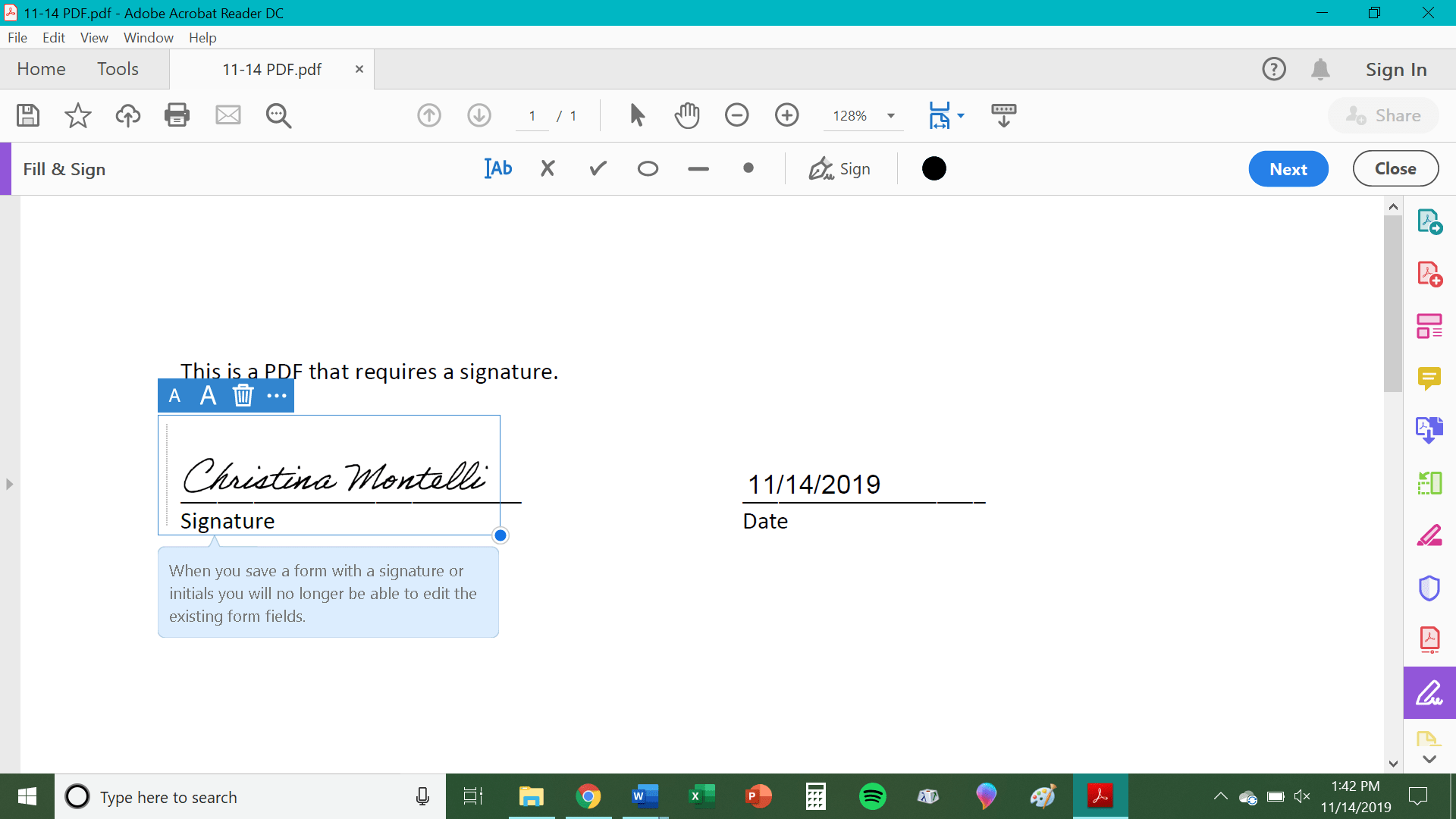
Task: Open the black color picker swatch
Action: point(934,168)
